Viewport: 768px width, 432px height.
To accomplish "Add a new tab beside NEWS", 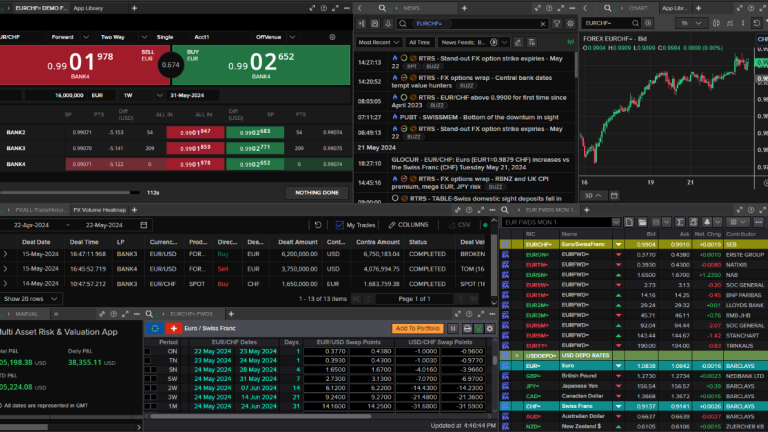I will point(464,8).
